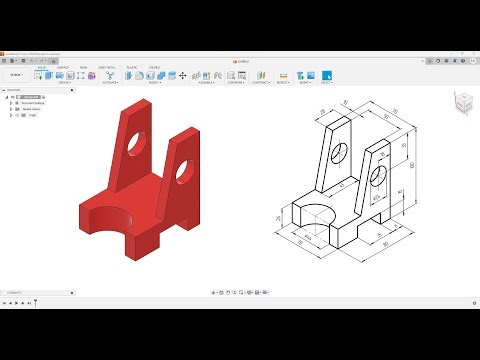Switch to the Plastic tab
The width and height of the screenshot is (480, 360).
pos(132,67)
